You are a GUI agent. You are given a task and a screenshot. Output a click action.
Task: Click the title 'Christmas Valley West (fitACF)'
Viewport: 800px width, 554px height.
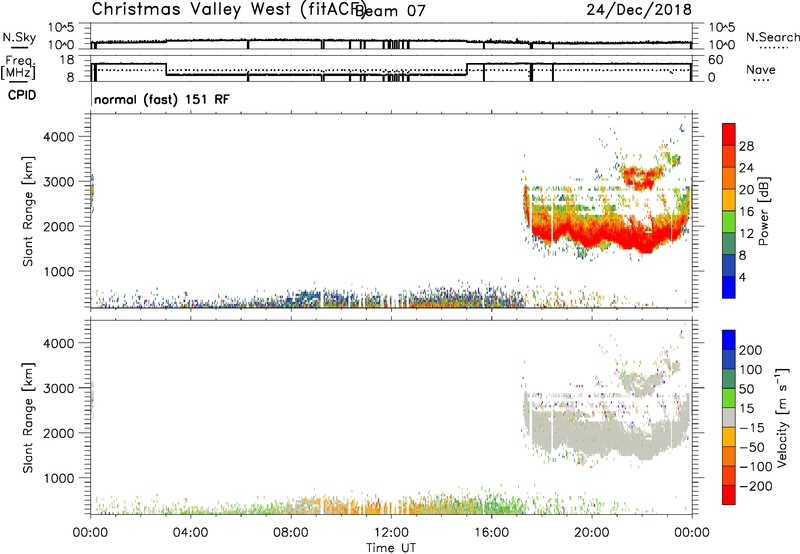228,10
